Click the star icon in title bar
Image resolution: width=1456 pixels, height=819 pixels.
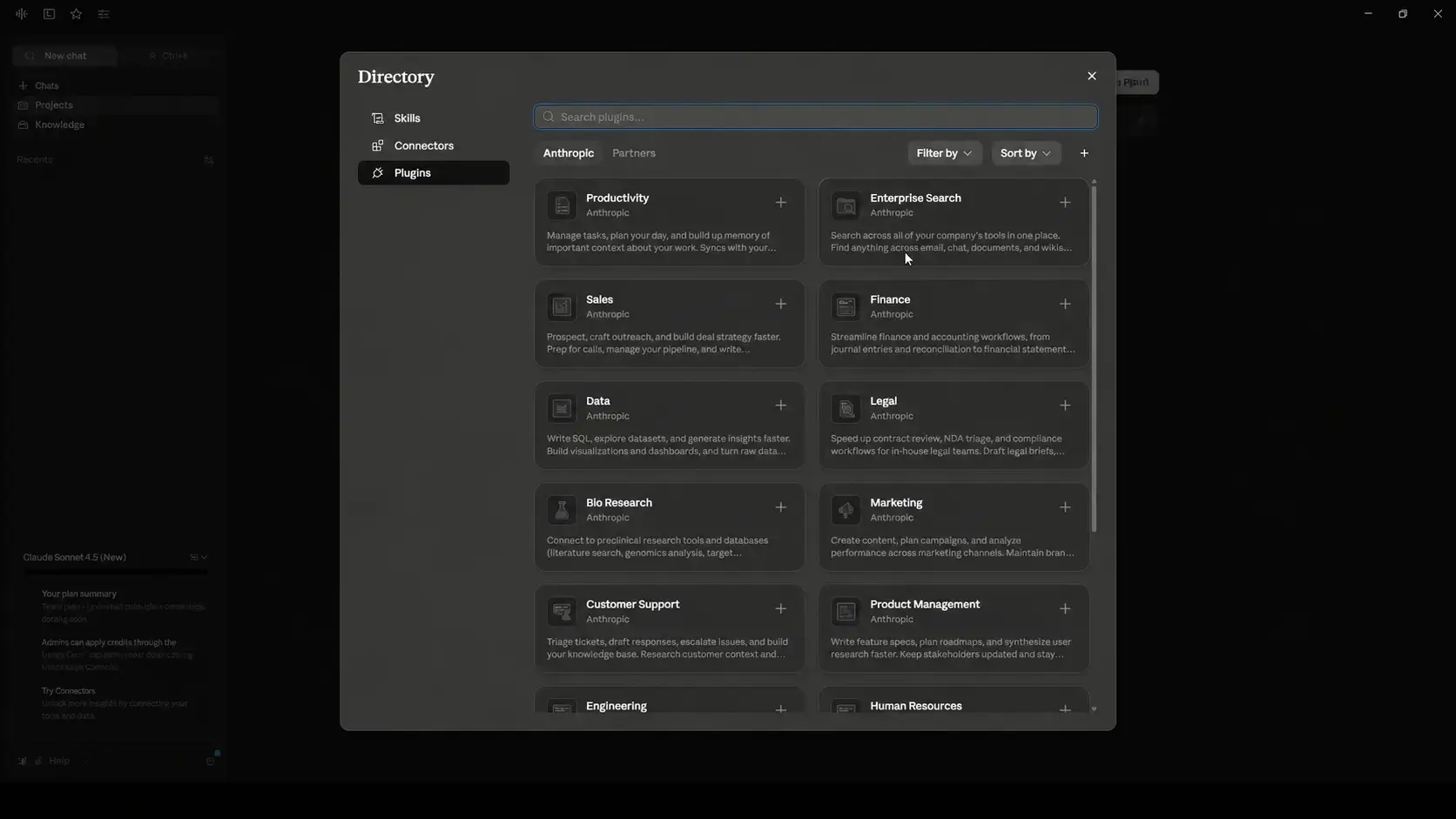tap(76, 14)
